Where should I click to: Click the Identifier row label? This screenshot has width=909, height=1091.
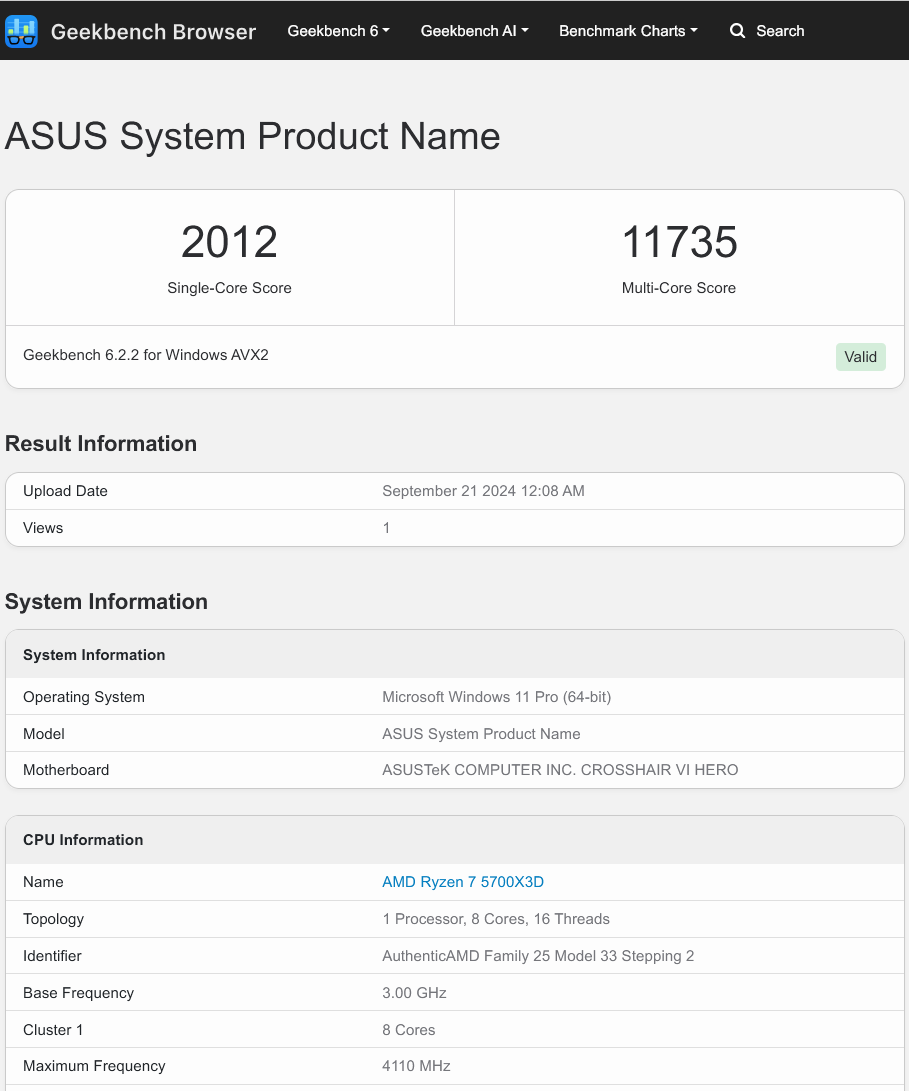[52, 956]
